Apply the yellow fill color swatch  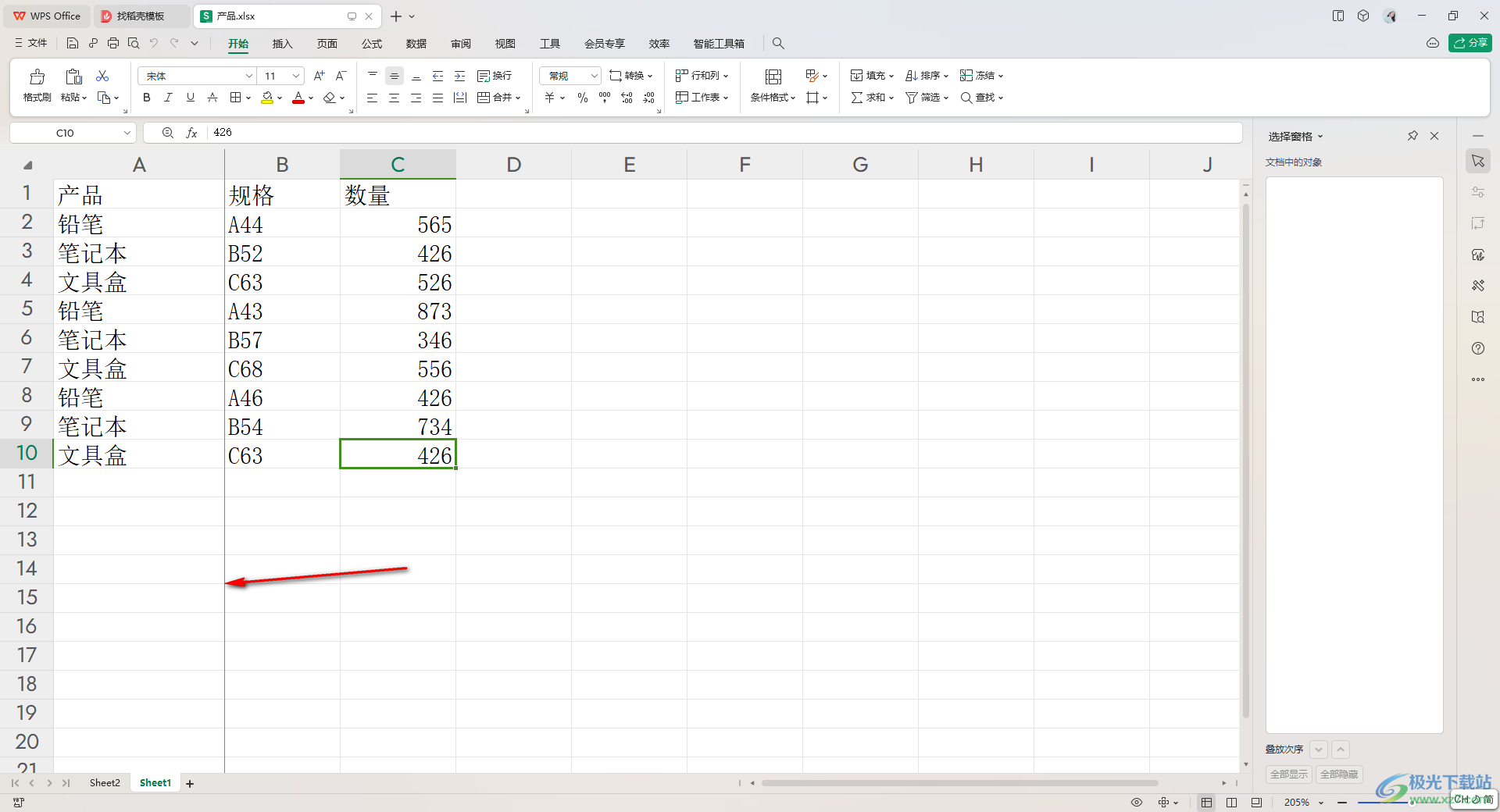(x=267, y=98)
